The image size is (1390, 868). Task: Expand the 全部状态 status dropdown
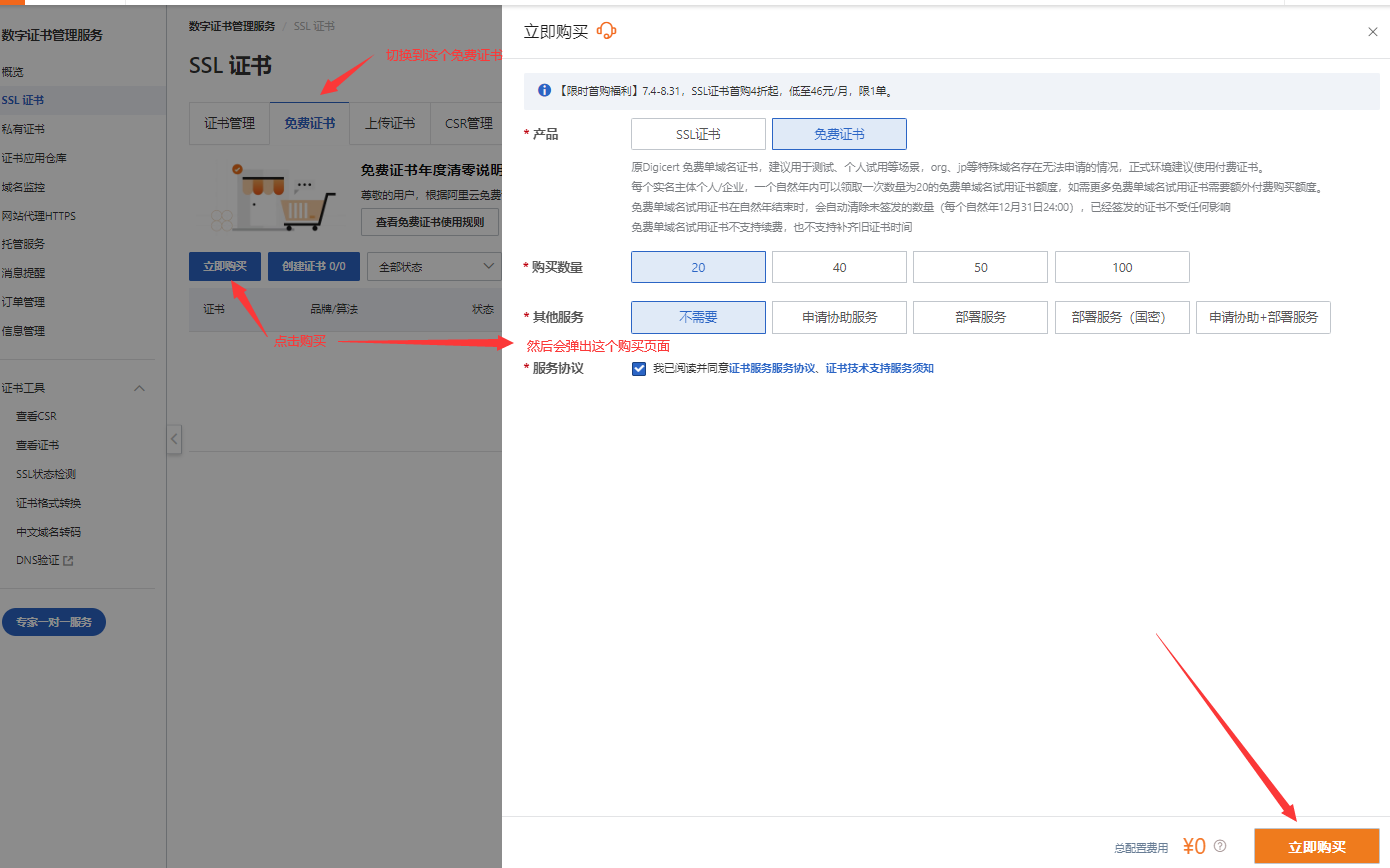click(434, 266)
